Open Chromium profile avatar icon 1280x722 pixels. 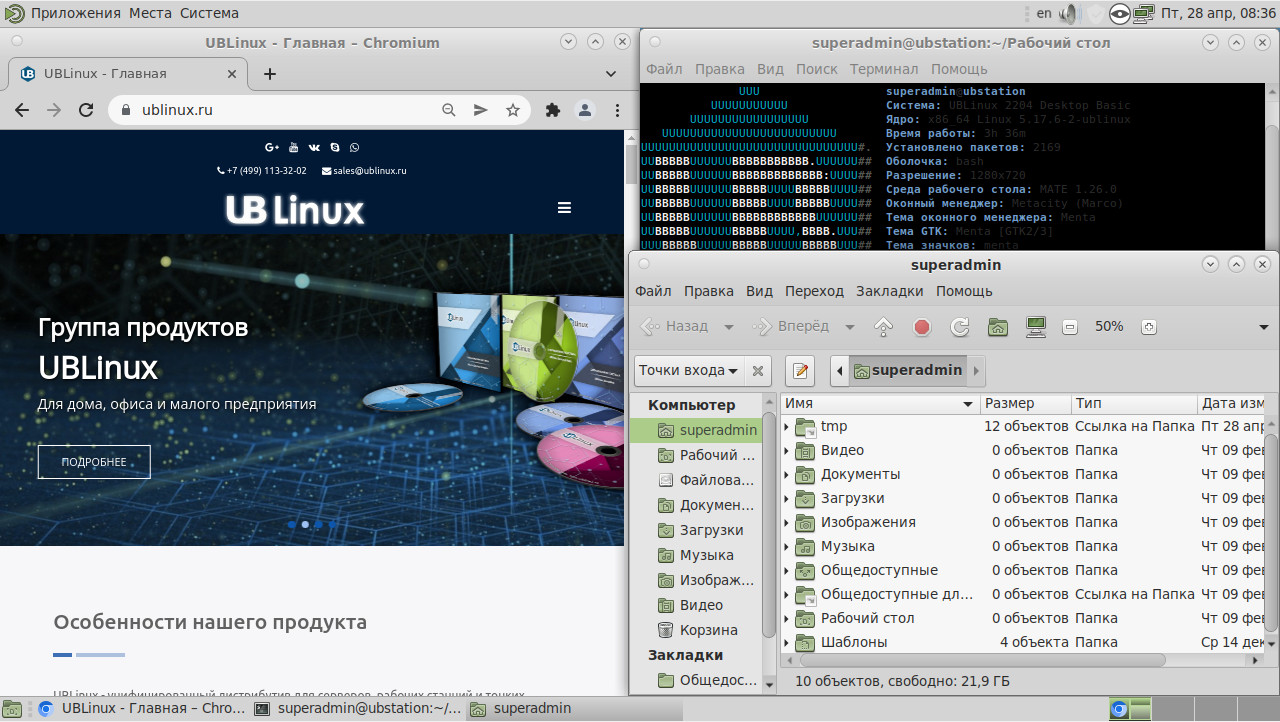pos(586,110)
